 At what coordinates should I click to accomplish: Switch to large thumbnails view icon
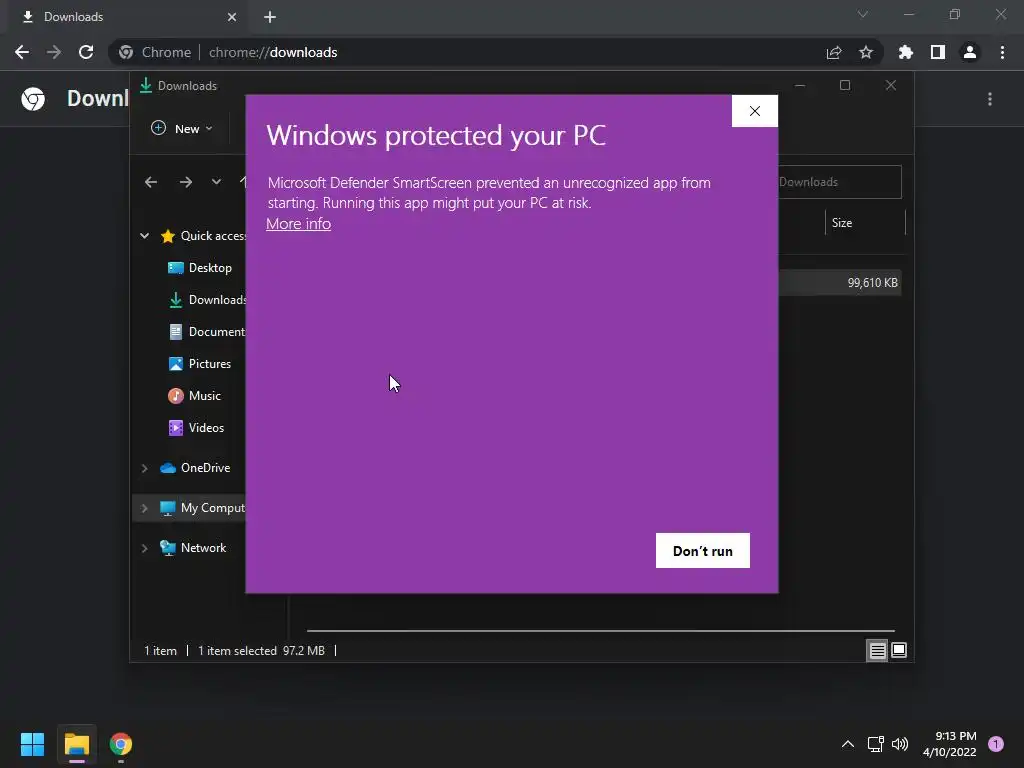click(x=899, y=650)
